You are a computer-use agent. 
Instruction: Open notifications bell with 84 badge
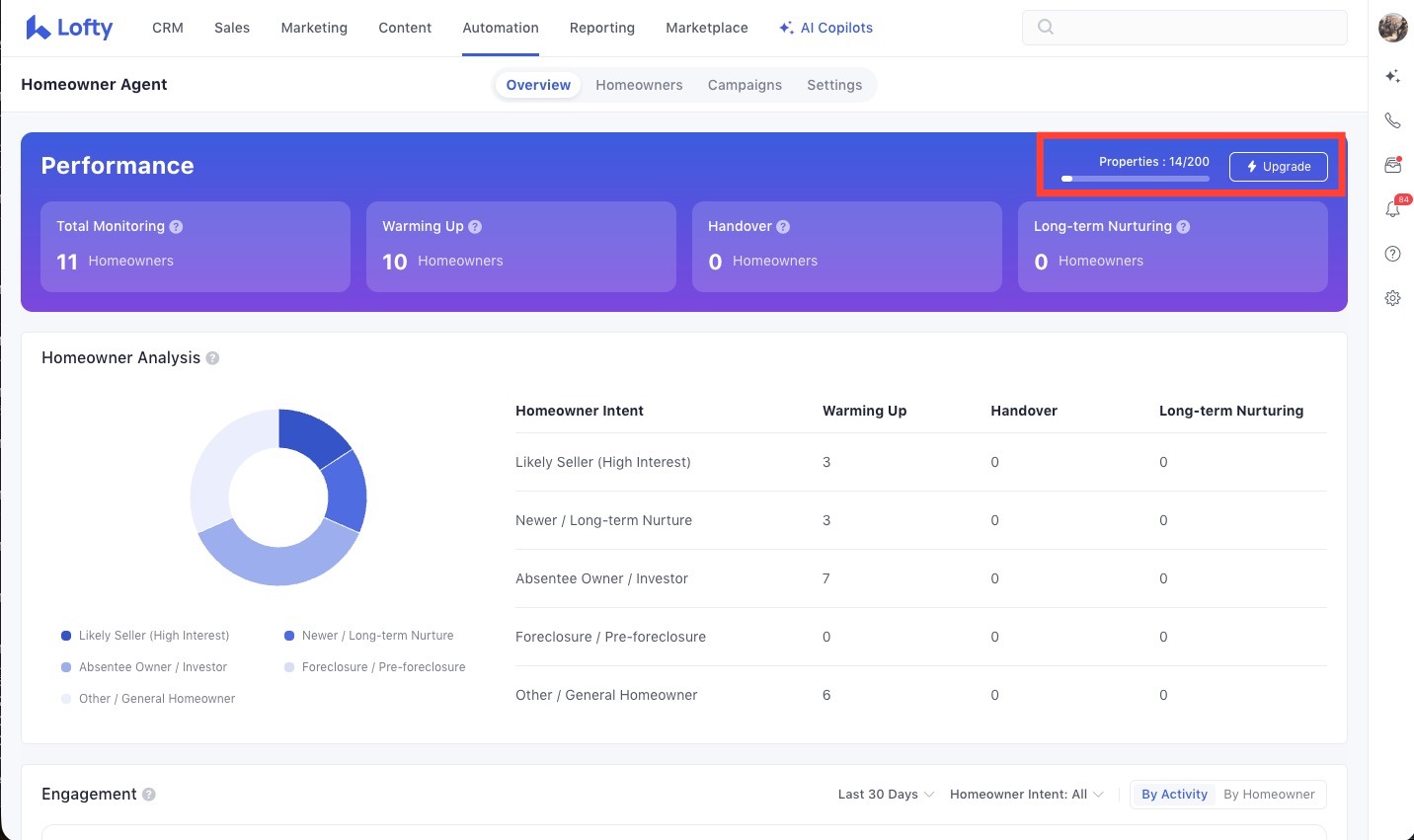(1392, 209)
